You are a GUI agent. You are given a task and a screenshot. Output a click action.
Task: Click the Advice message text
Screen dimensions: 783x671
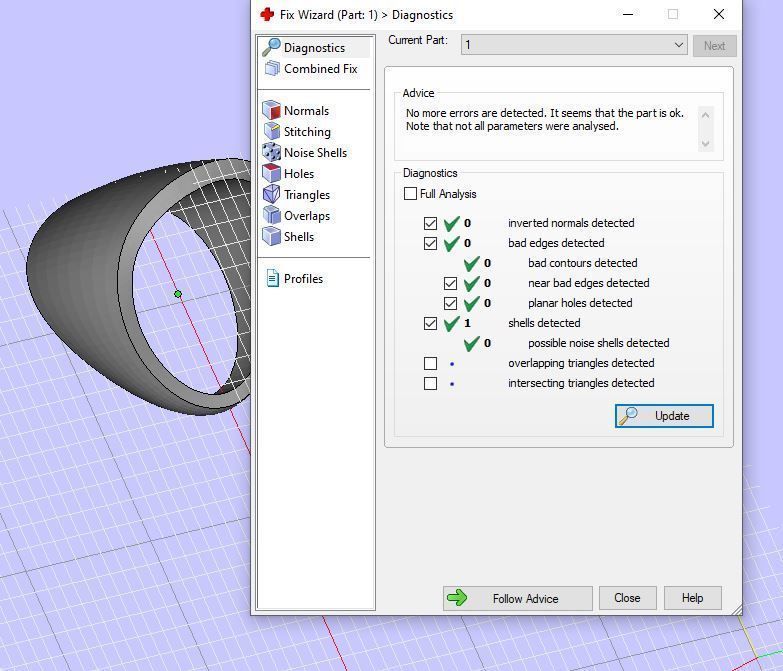click(x=545, y=119)
